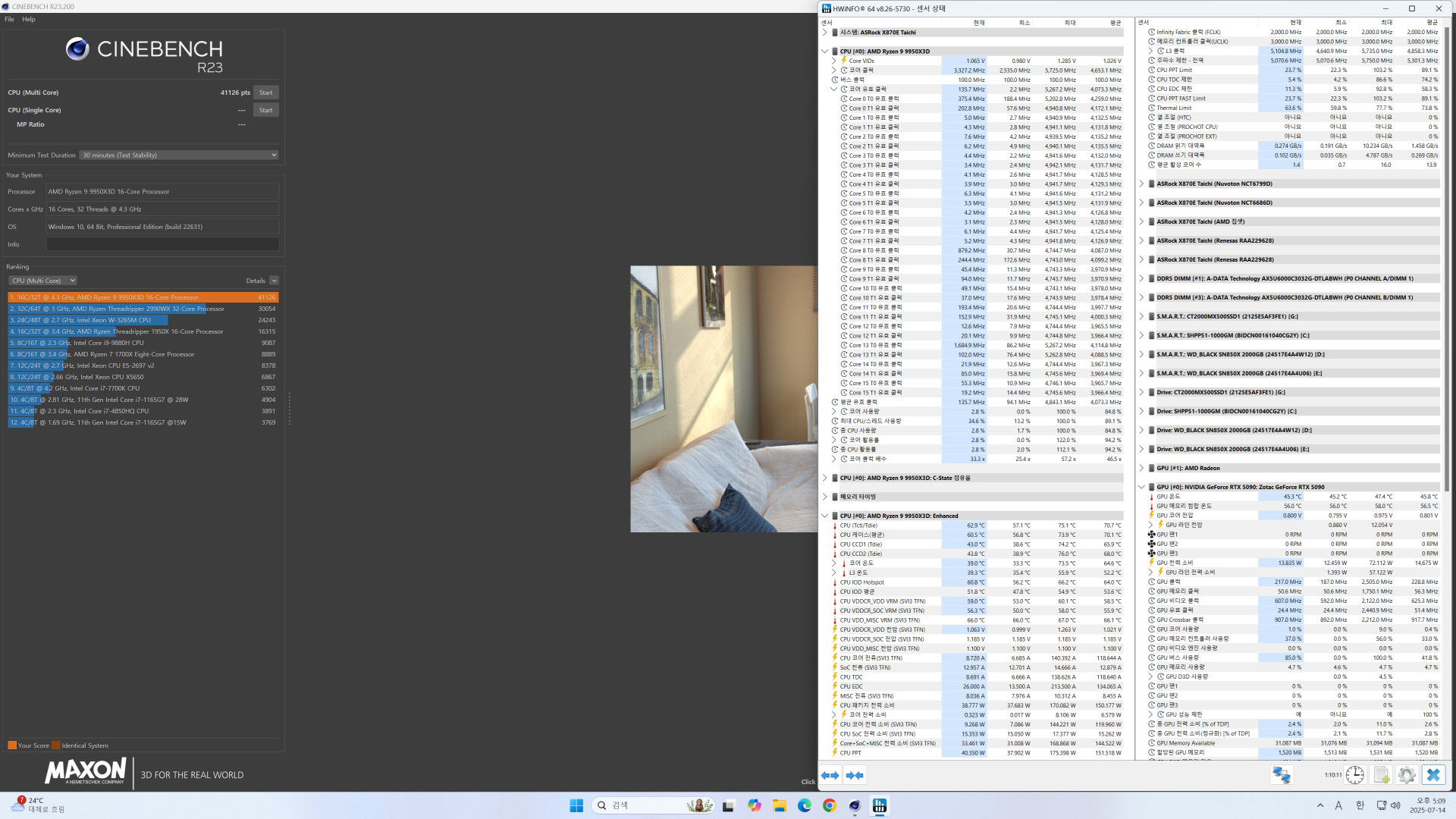Reset sensor timer with clock icon
The height and width of the screenshot is (819, 1456).
(x=1354, y=775)
